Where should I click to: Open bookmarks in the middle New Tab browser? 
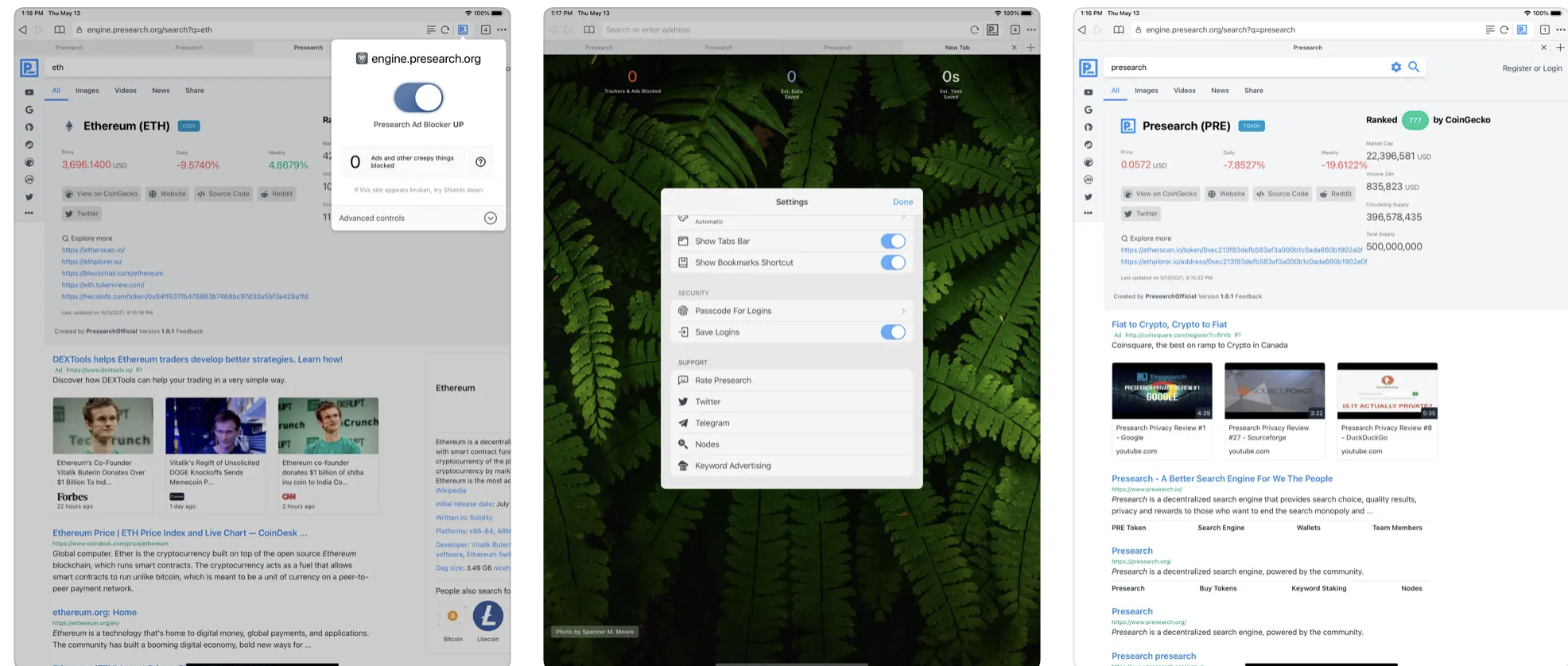click(589, 30)
